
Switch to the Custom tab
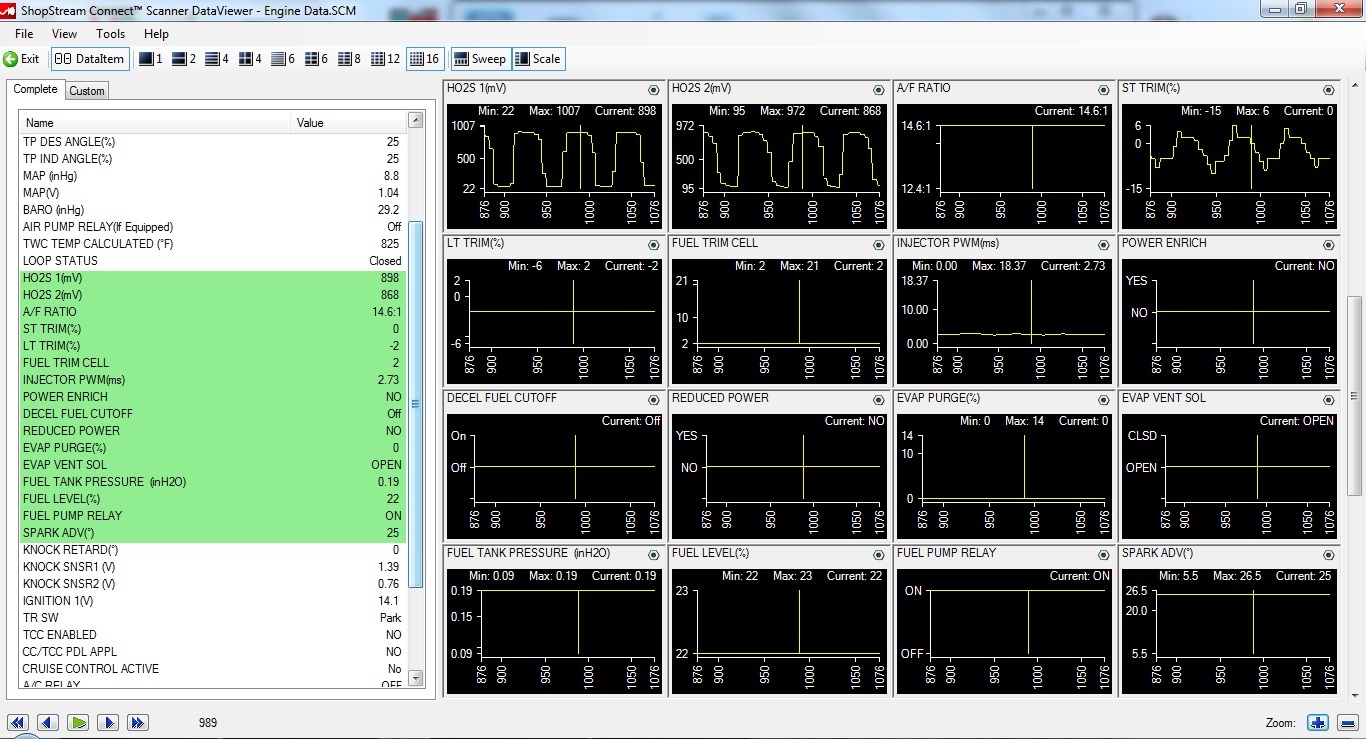click(87, 91)
